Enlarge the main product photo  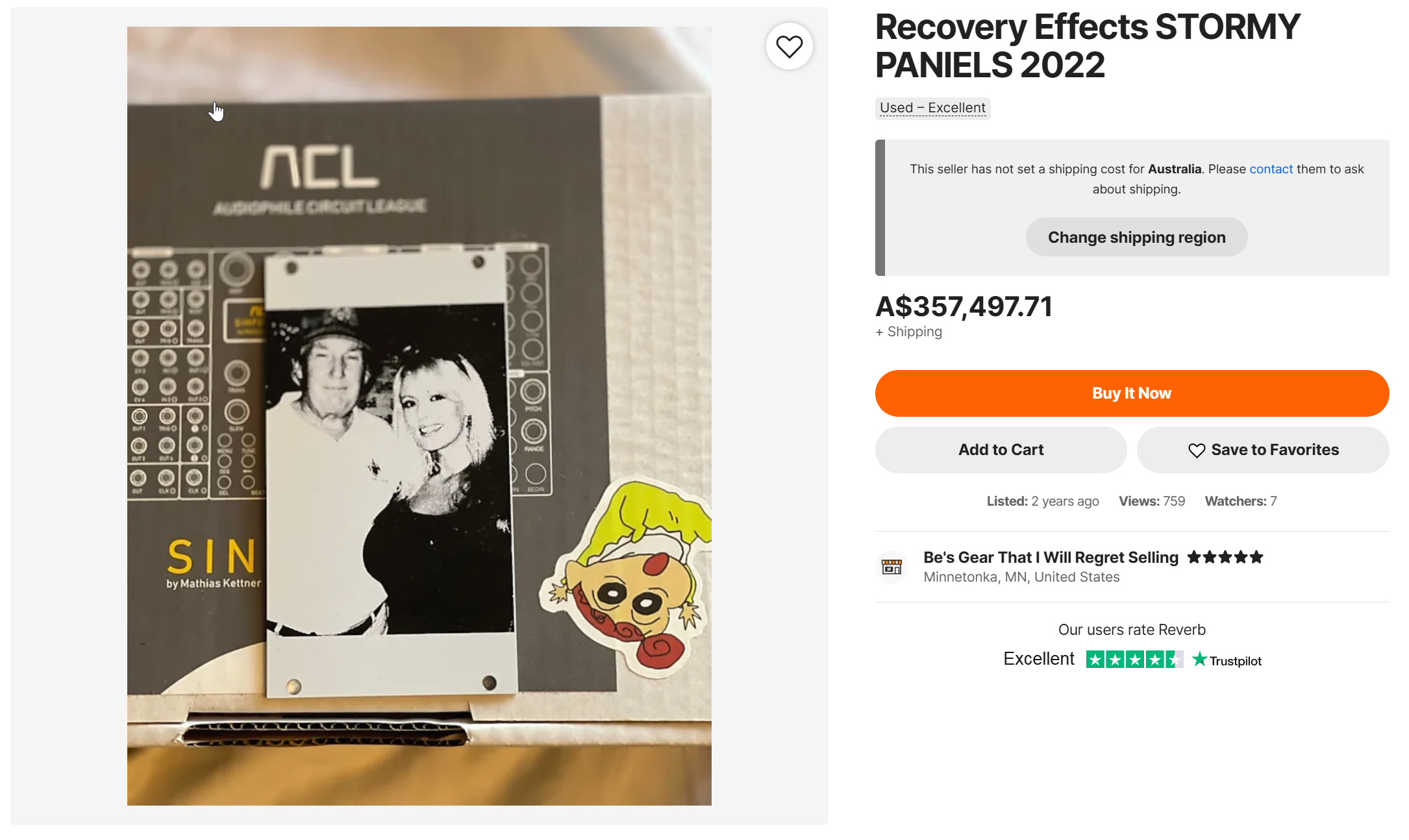point(419,415)
